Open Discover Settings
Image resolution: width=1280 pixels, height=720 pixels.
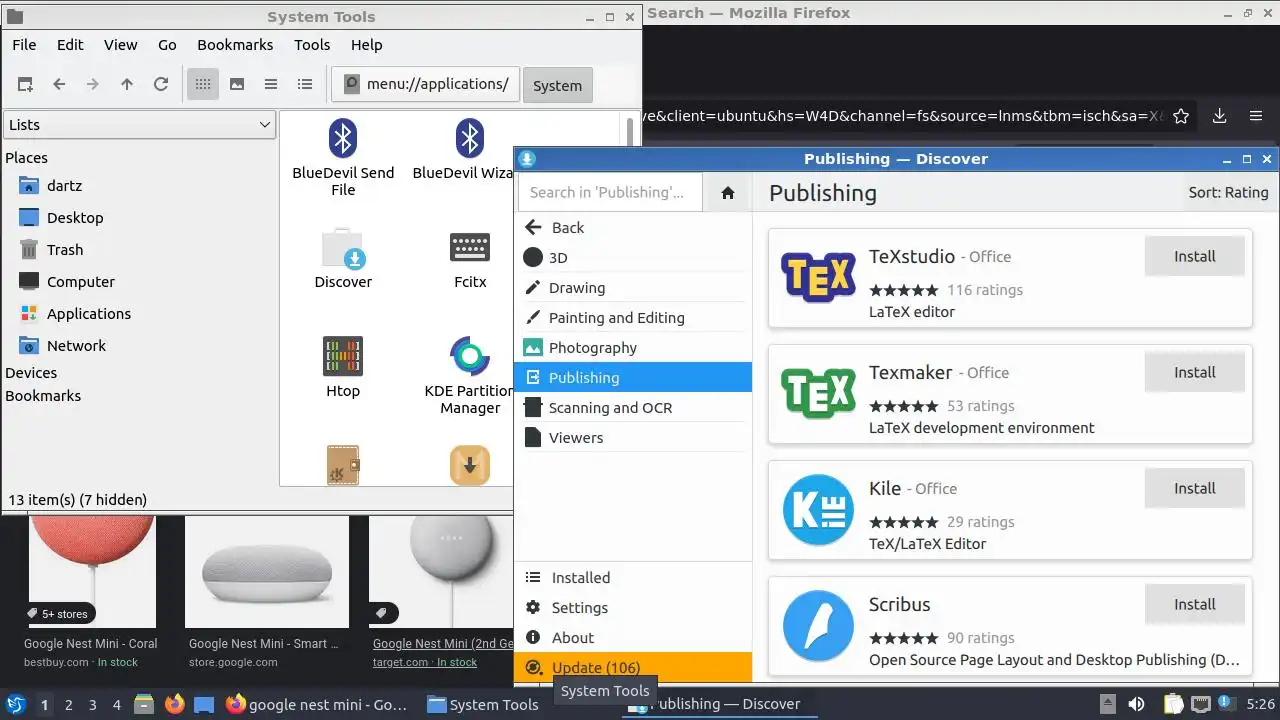(x=635, y=608)
